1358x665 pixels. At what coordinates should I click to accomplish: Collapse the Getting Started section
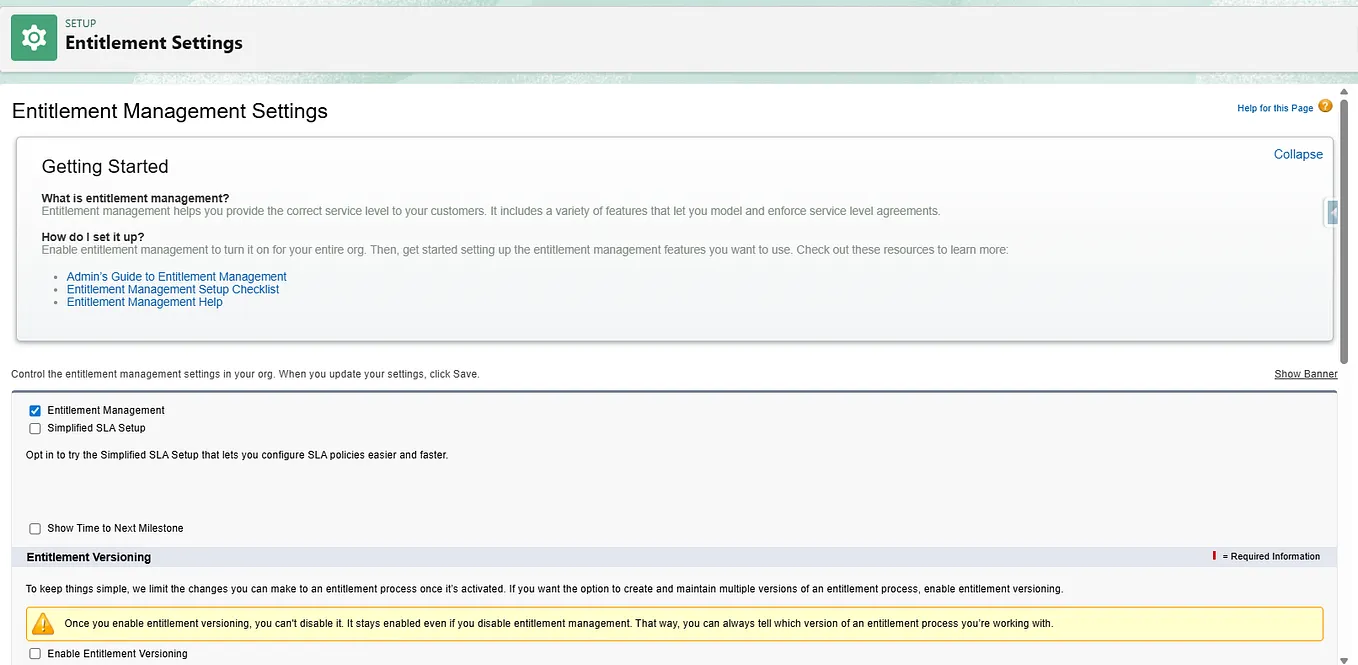(x=1297, y=154)
